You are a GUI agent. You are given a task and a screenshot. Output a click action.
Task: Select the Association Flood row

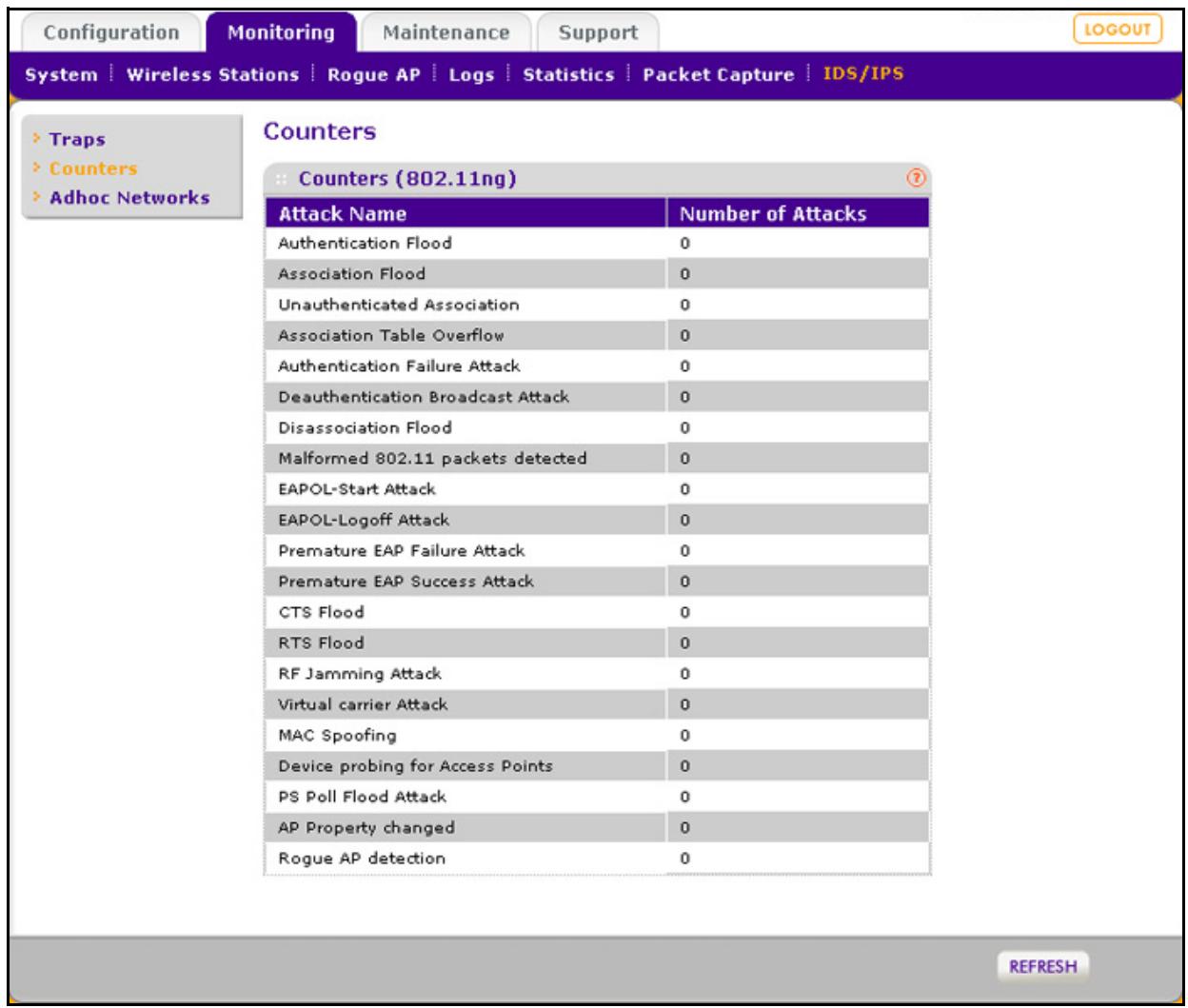coord(598,274)
